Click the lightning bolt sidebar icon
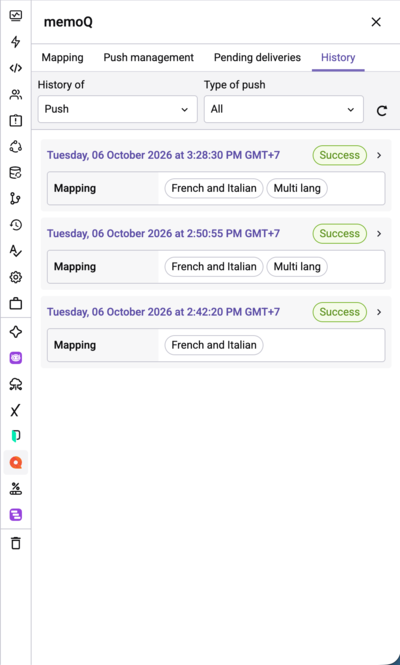 [16, 42]
